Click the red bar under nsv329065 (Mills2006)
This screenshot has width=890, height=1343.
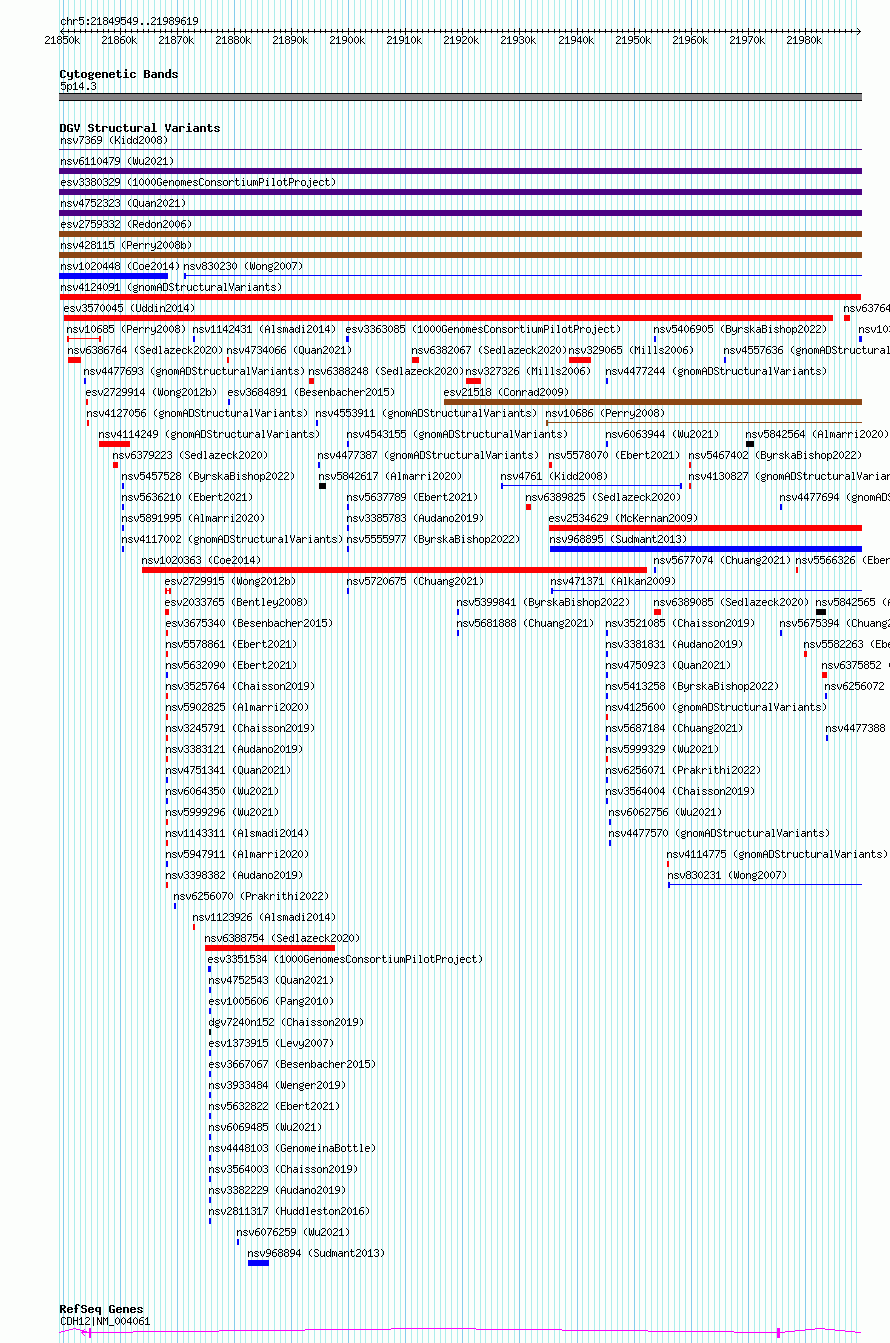coord(580,360)
